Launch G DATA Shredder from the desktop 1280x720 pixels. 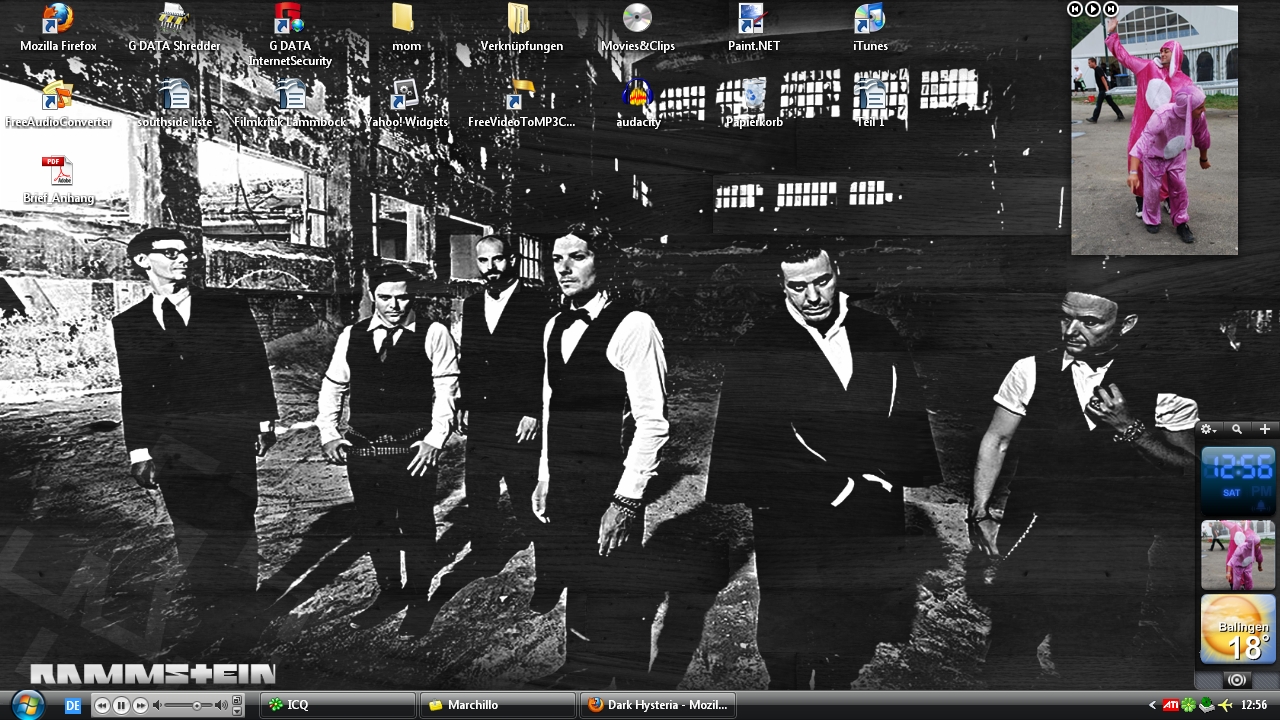pos(174,28)
